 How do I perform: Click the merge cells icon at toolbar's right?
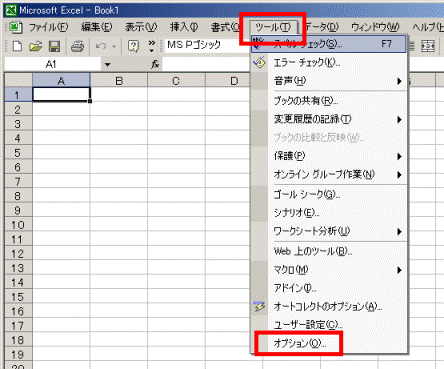click(x=428, y=46)
